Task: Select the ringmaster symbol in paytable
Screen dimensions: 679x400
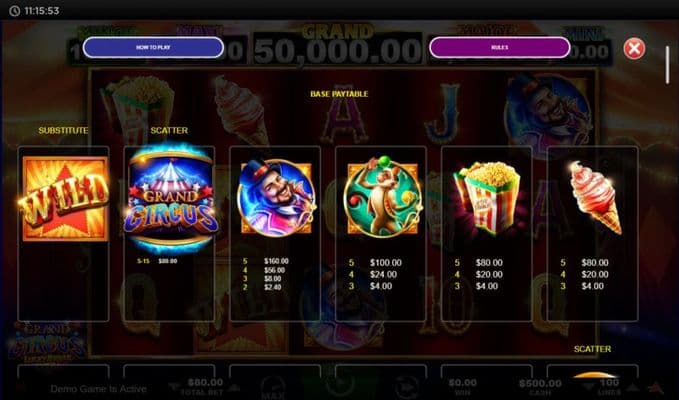Action: (276, 198)
